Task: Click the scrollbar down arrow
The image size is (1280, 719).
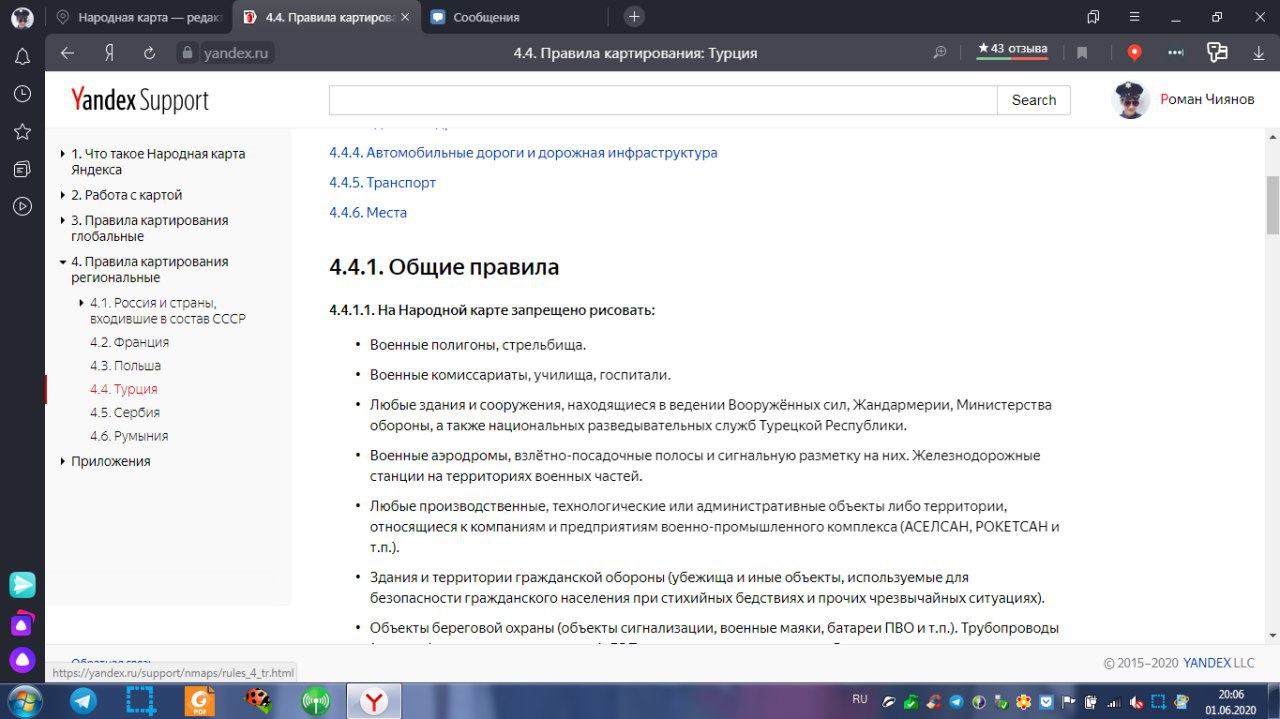Action: click(1272, 636)
